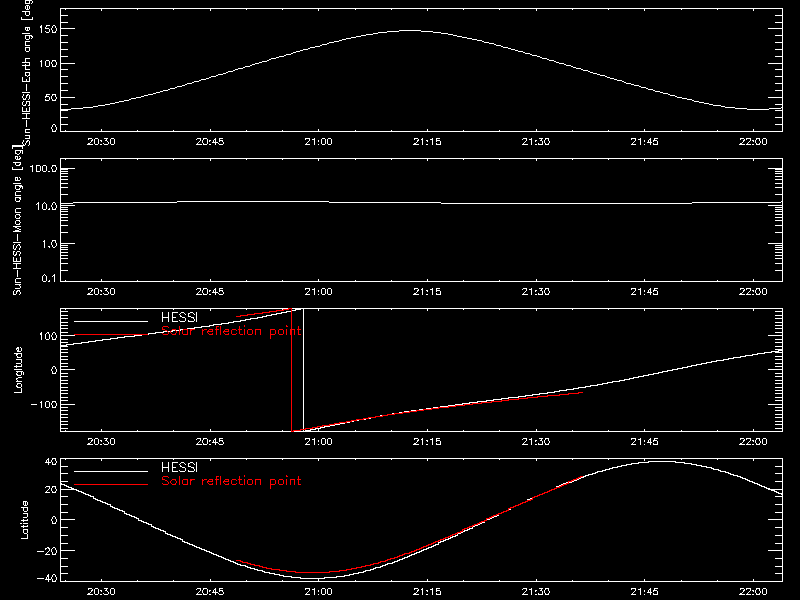
Task: Select the 20:30 time label under Earth angle plot
Action: coord(101,142)
